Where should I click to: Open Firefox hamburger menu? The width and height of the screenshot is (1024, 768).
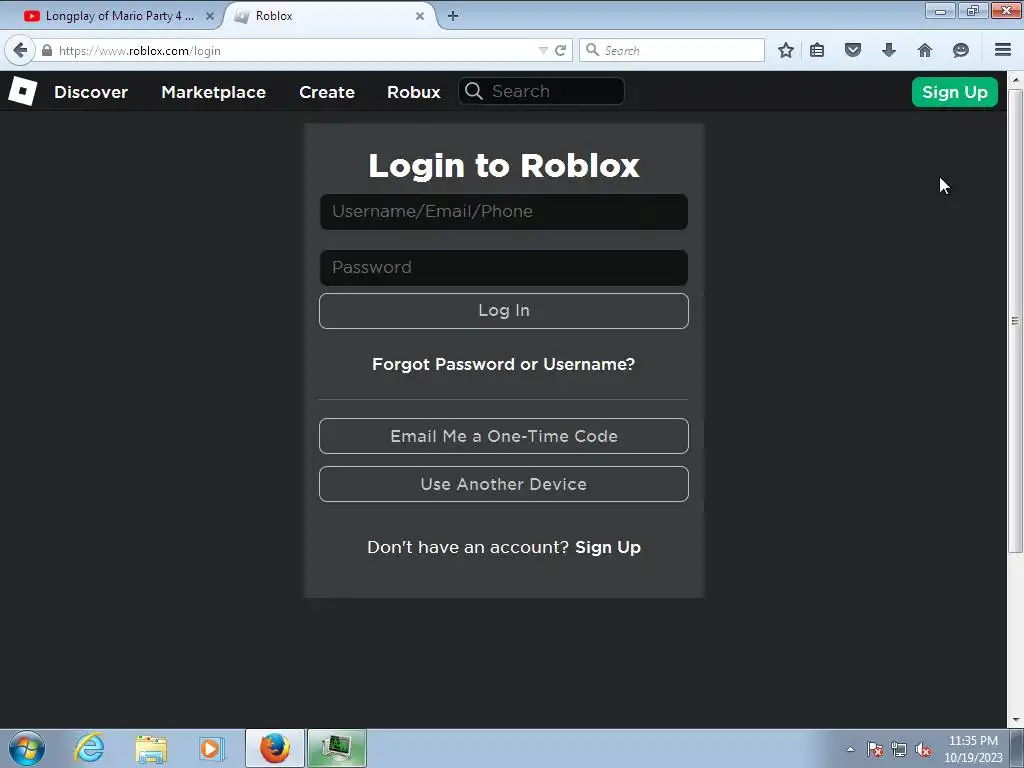point(1003,50)
